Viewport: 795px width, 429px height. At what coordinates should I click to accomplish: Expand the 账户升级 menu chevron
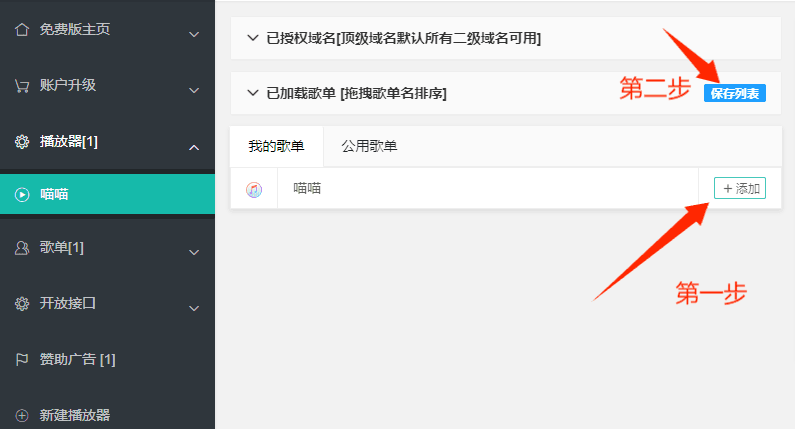[x=194, y=90]
